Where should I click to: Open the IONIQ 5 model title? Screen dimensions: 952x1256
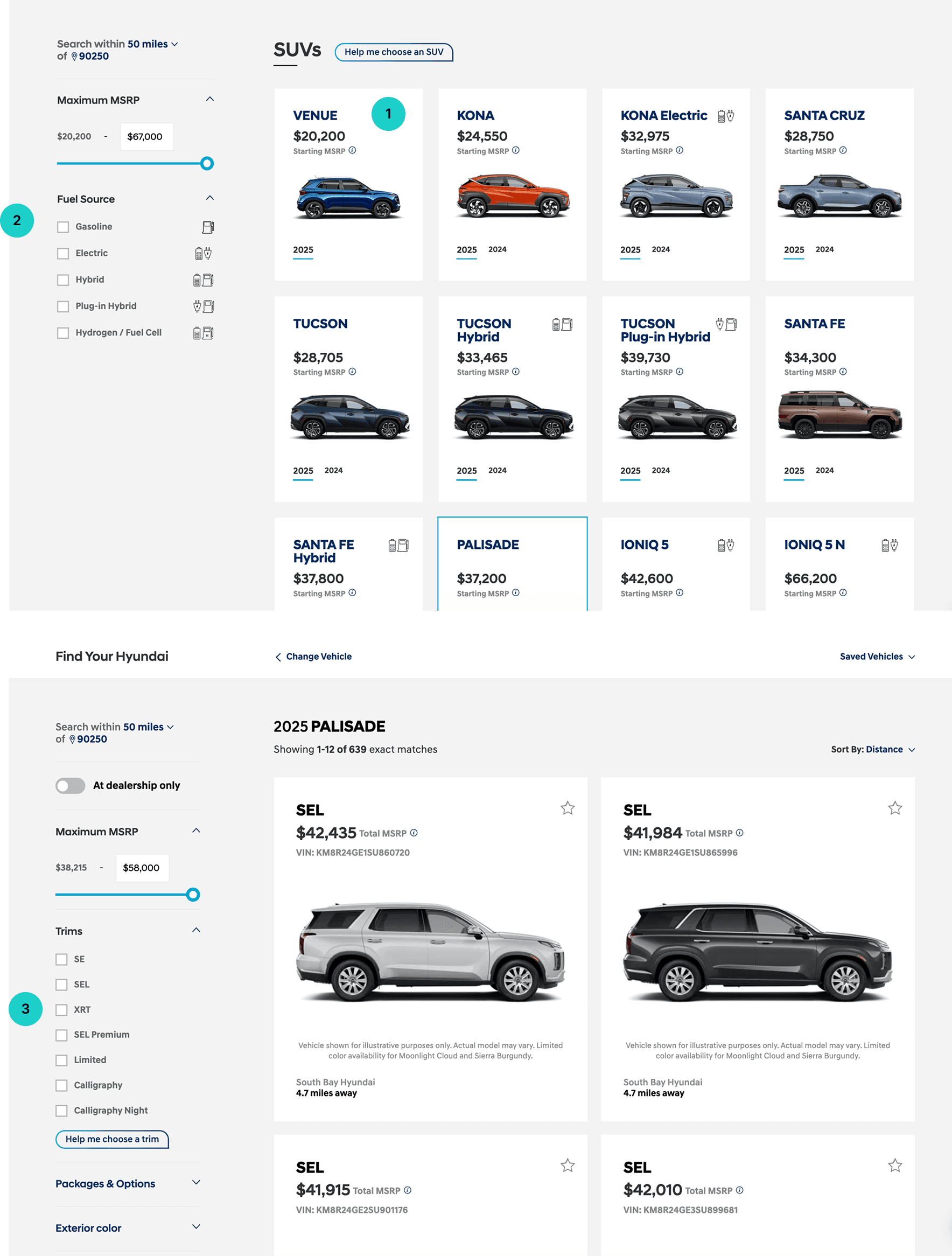tap(645, 545)
